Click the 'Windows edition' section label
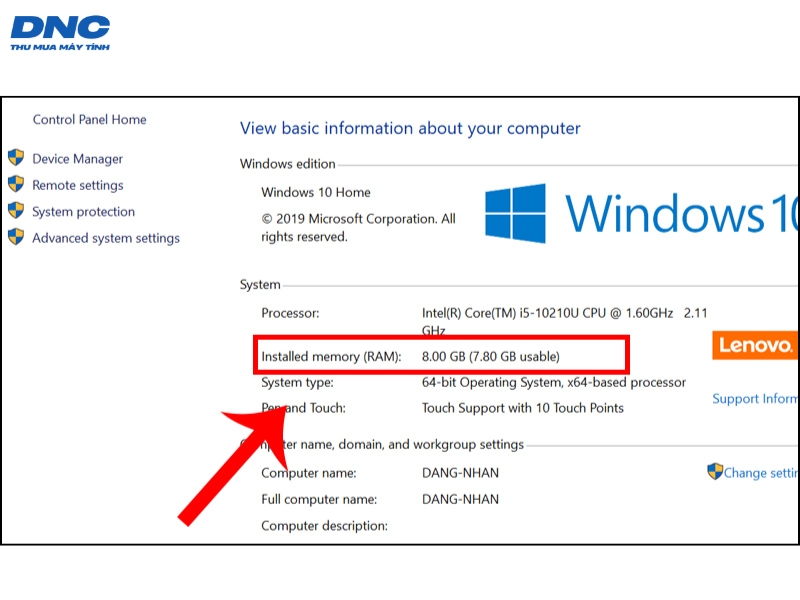800x600 pixels. pos(288,164)
